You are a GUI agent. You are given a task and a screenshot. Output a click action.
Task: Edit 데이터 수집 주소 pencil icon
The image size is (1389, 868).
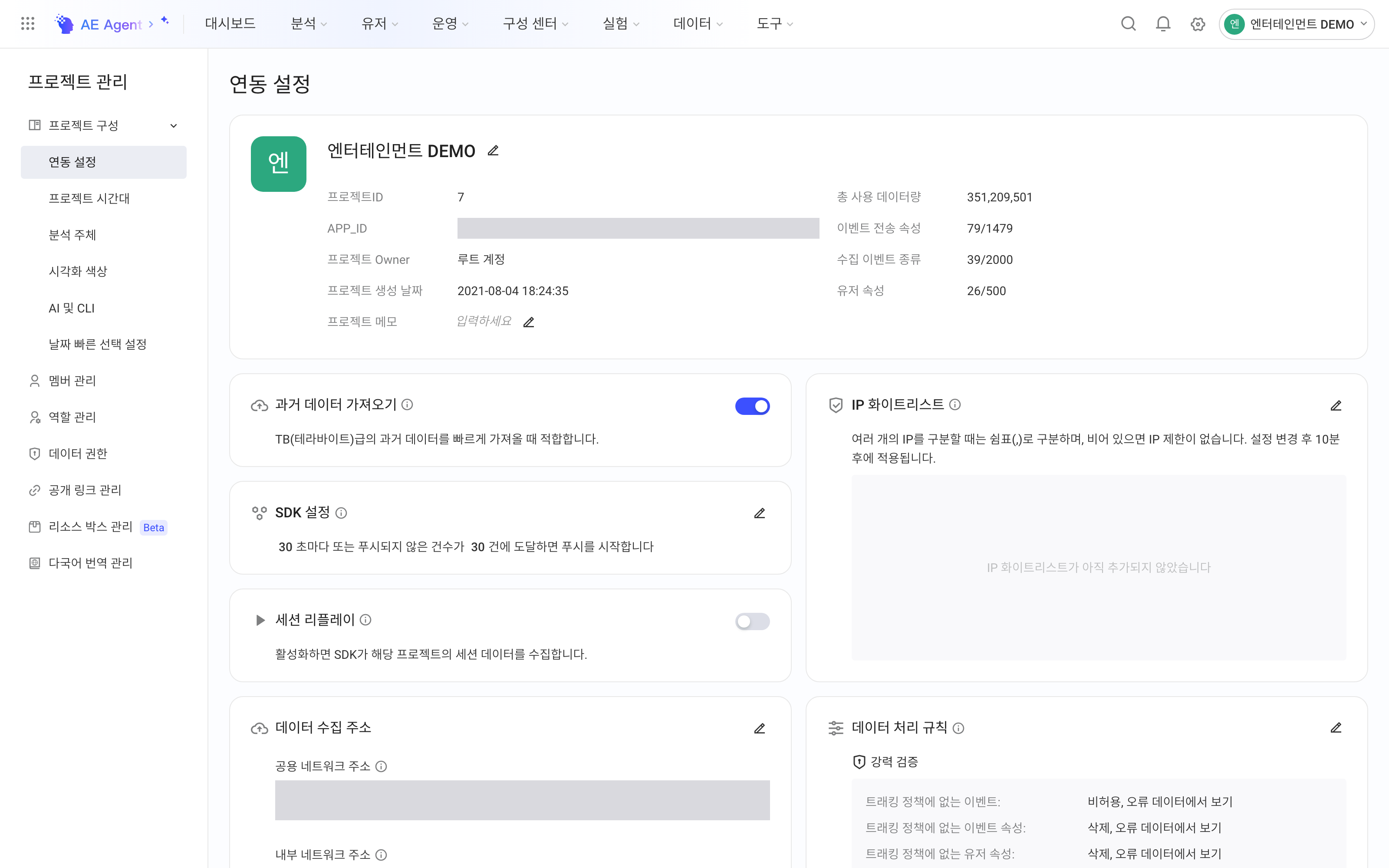[x=759, y=729]
